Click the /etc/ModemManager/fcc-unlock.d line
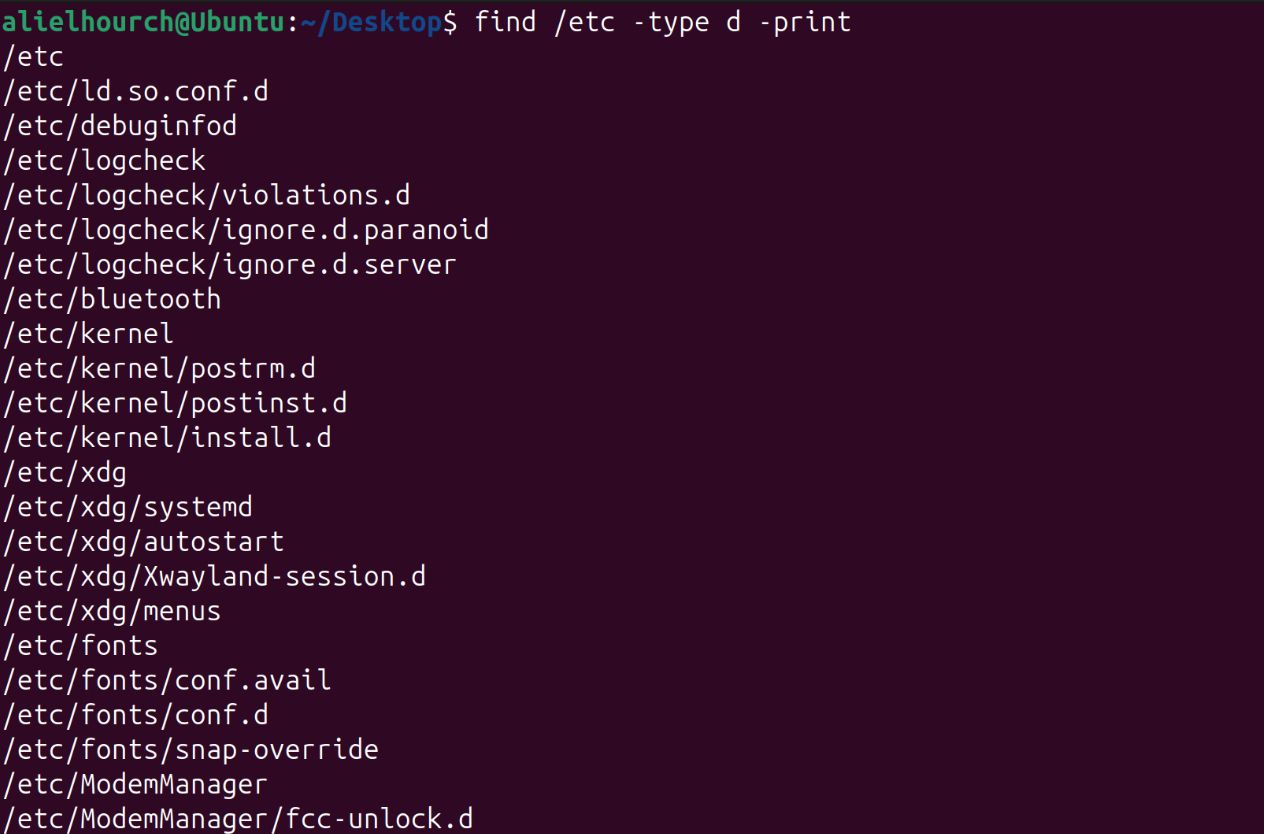 pos(238,819)
